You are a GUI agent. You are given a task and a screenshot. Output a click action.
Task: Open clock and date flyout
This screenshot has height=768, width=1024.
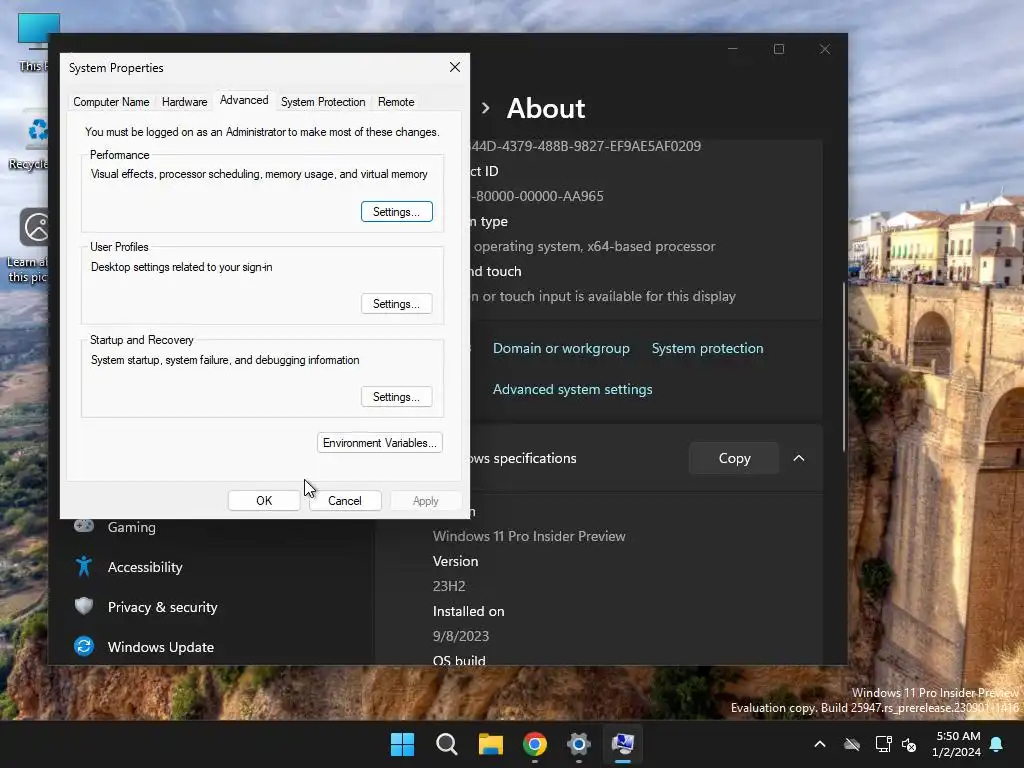956,744
